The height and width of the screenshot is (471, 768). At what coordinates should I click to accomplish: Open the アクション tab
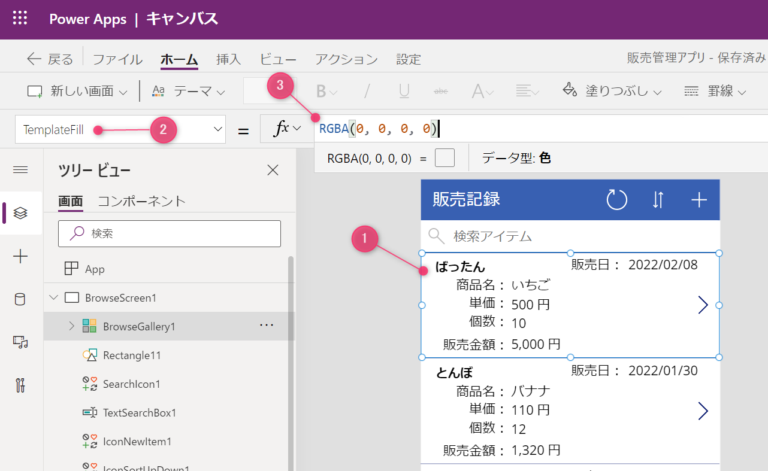(x=346, y=59)
